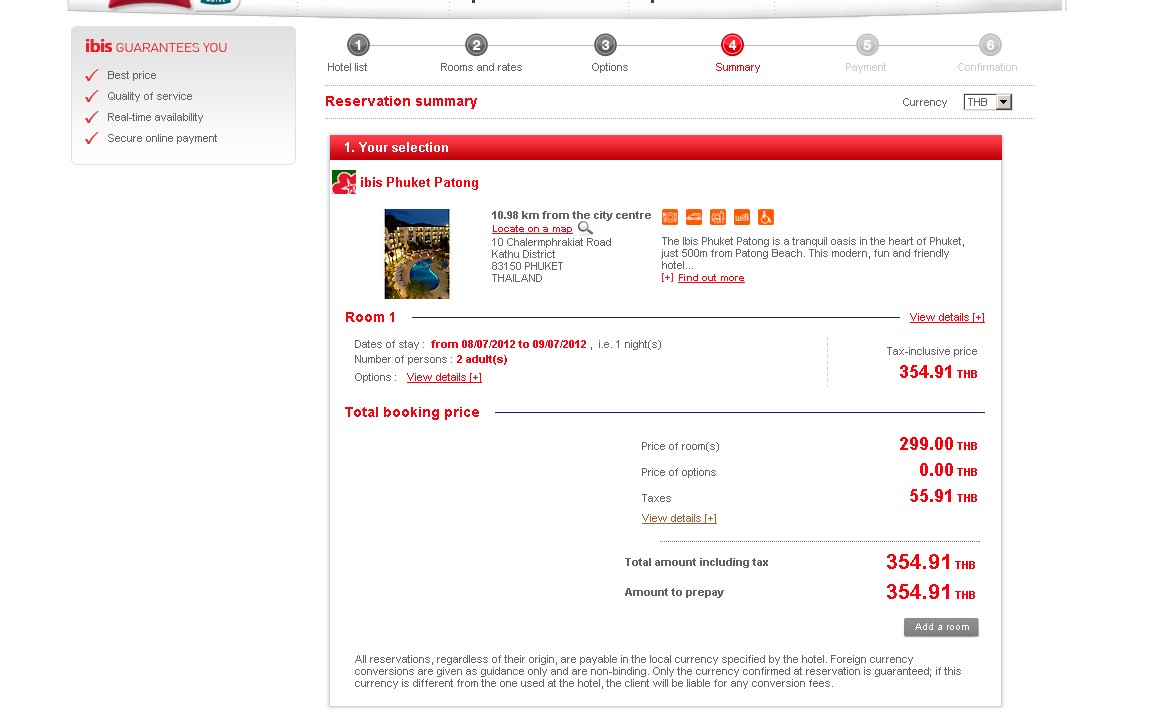Image resolution: width=1156 pixels, height=709 pixels.
Task: Click the 'THAILAND' address line
Action: [x=517, y=278]
